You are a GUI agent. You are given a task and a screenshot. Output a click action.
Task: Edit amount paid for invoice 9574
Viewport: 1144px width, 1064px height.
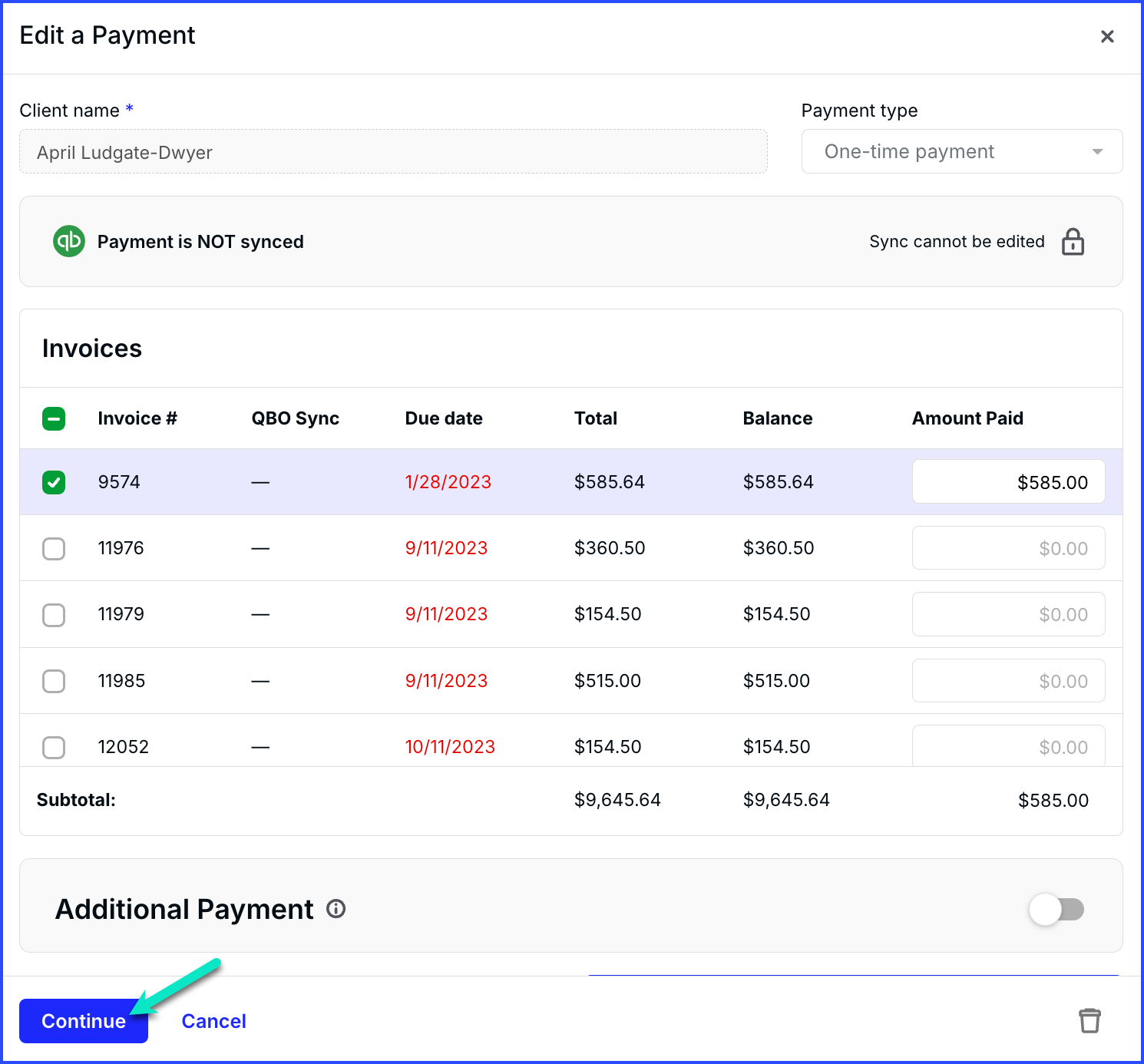[x=1008, y=481]
